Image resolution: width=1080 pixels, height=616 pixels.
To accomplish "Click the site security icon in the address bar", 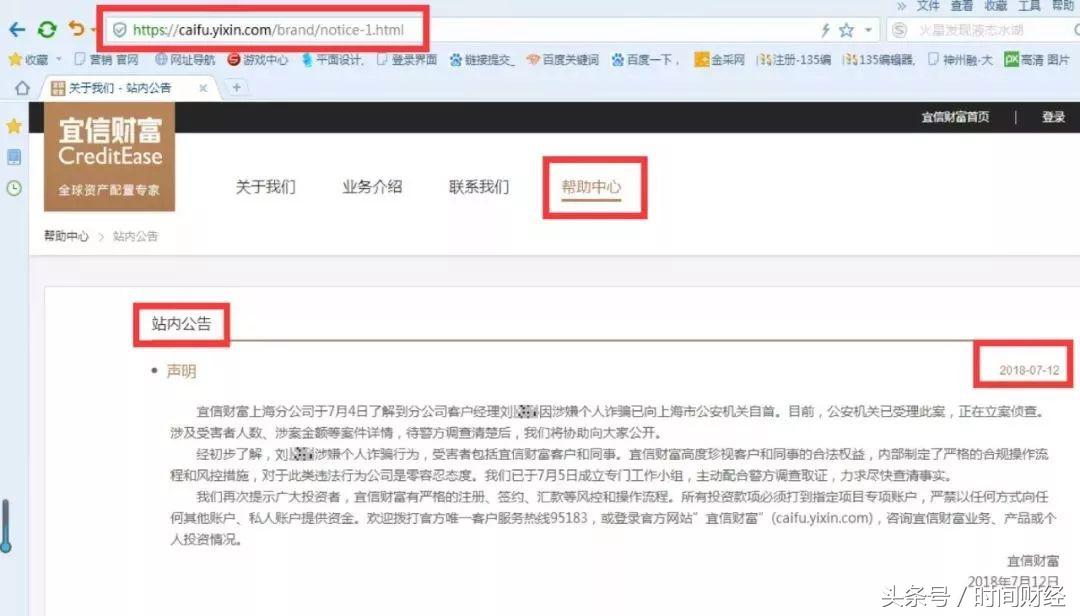I will pos(120,29).
